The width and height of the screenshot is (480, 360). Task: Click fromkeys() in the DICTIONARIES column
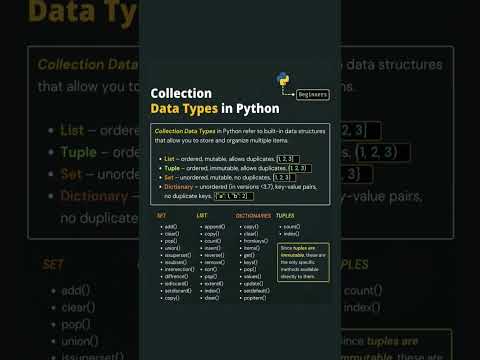point(256,241)
